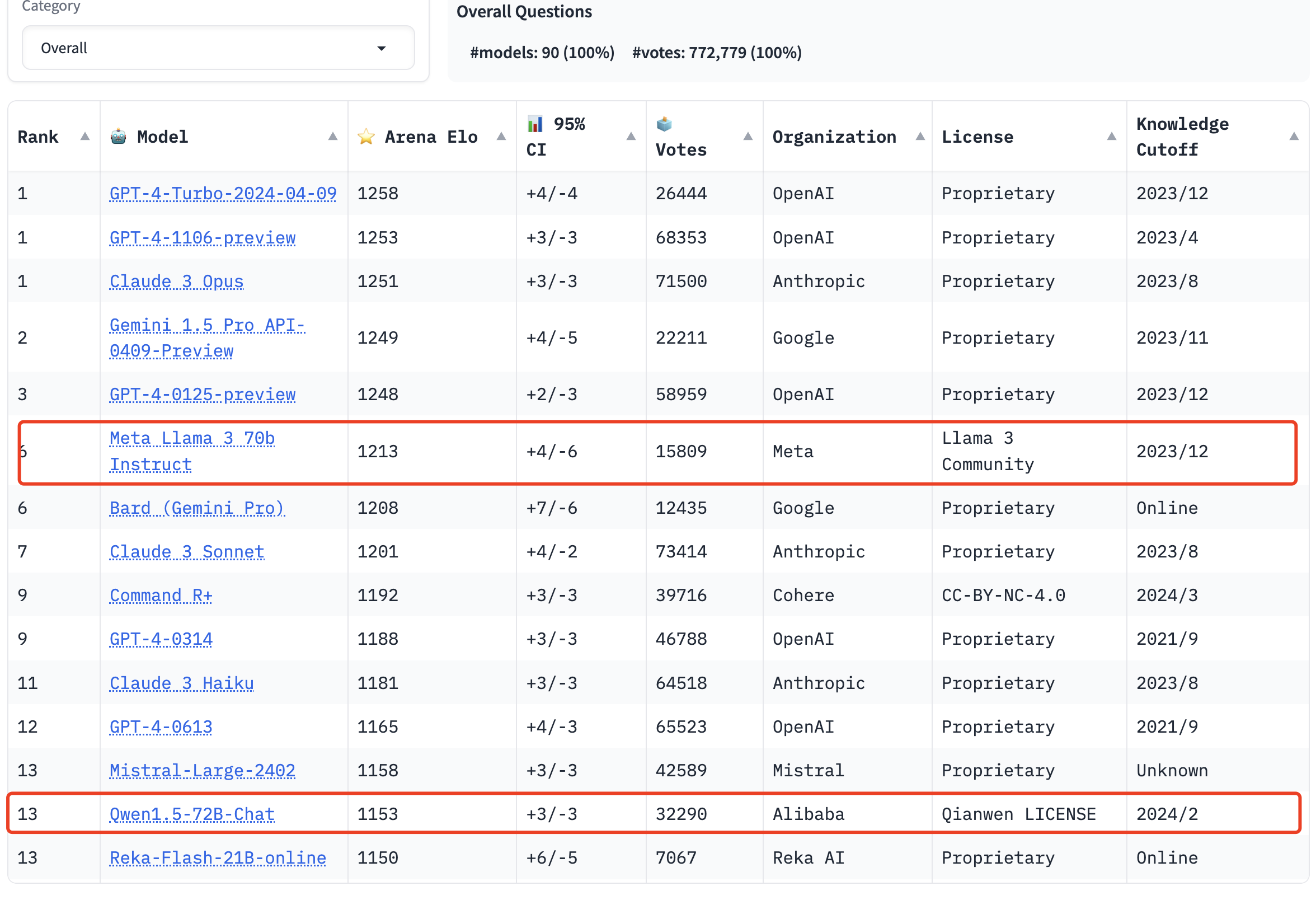Click the Overall Questions heading

coord(524,11)
